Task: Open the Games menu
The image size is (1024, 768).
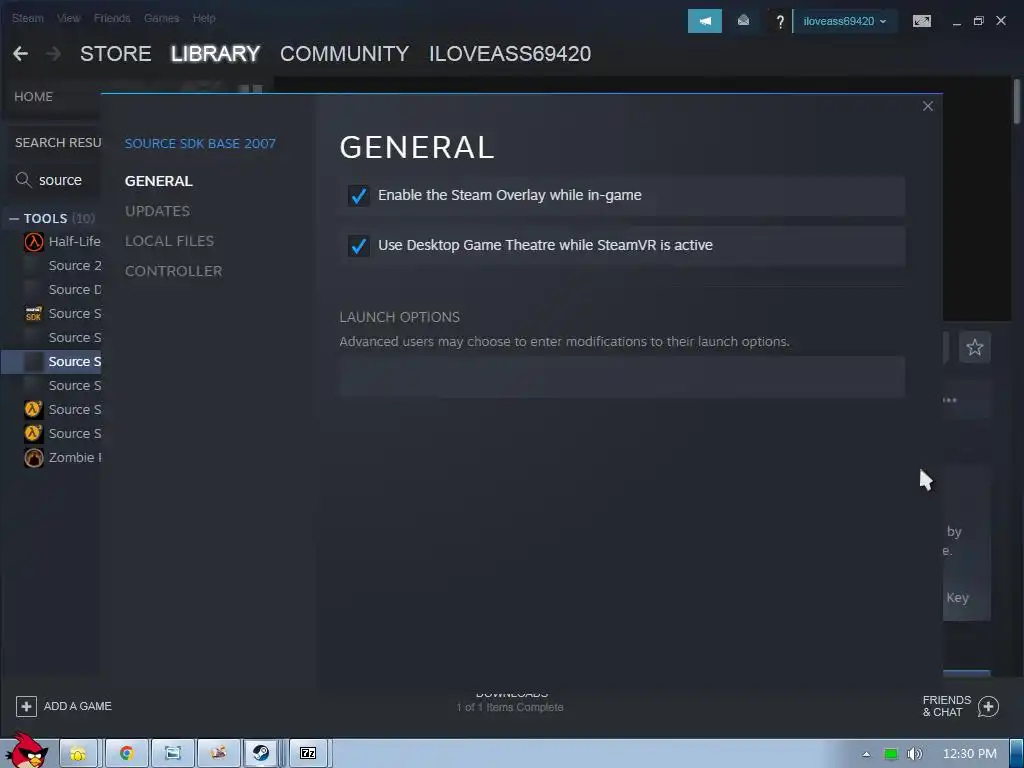Action: pyautogui.click(x=161, y=18)
